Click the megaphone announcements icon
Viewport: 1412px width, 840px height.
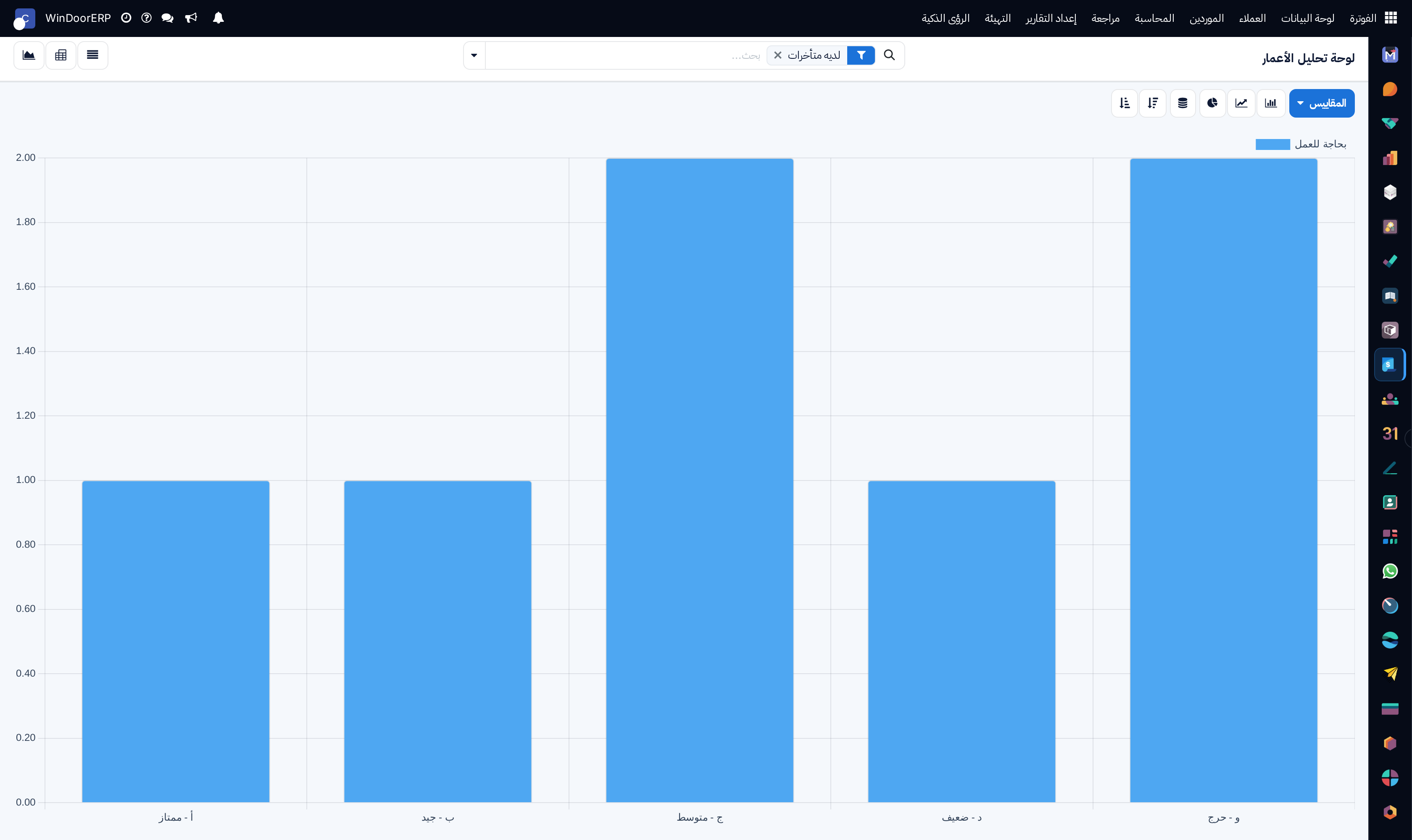(x=192, y=18)
